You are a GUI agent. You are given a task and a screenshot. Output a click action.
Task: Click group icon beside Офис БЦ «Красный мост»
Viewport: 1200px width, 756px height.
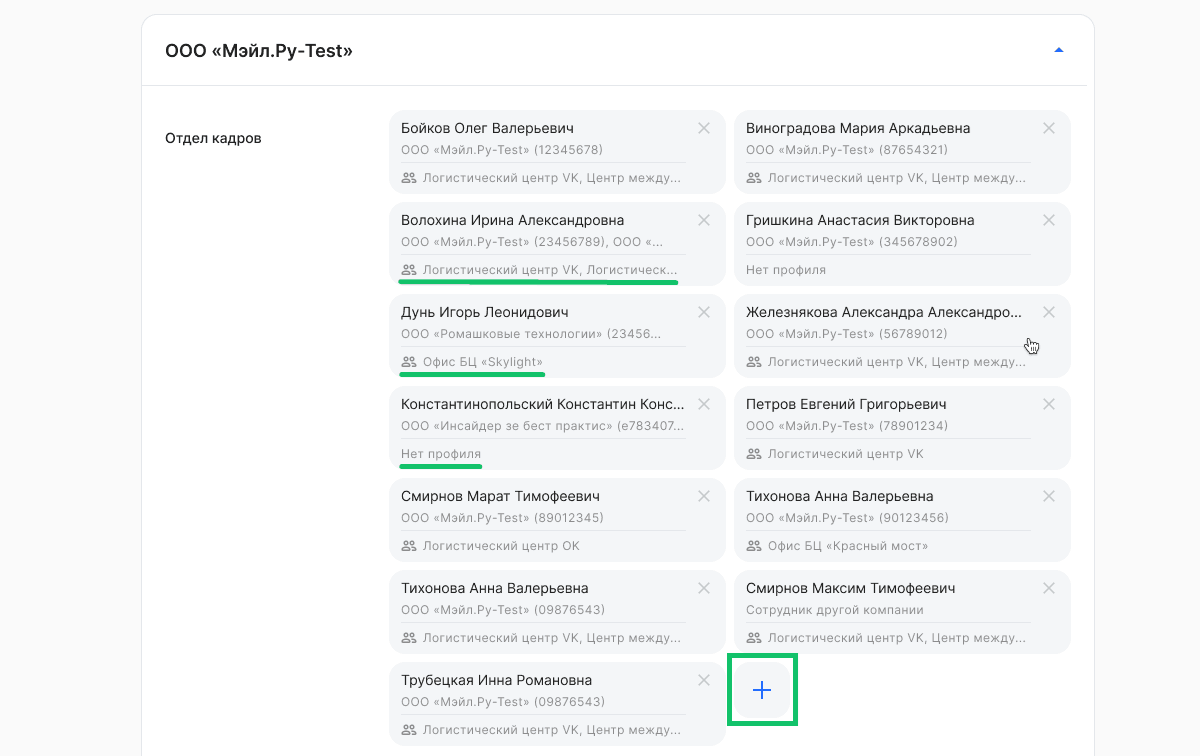(x=753, y=546)
